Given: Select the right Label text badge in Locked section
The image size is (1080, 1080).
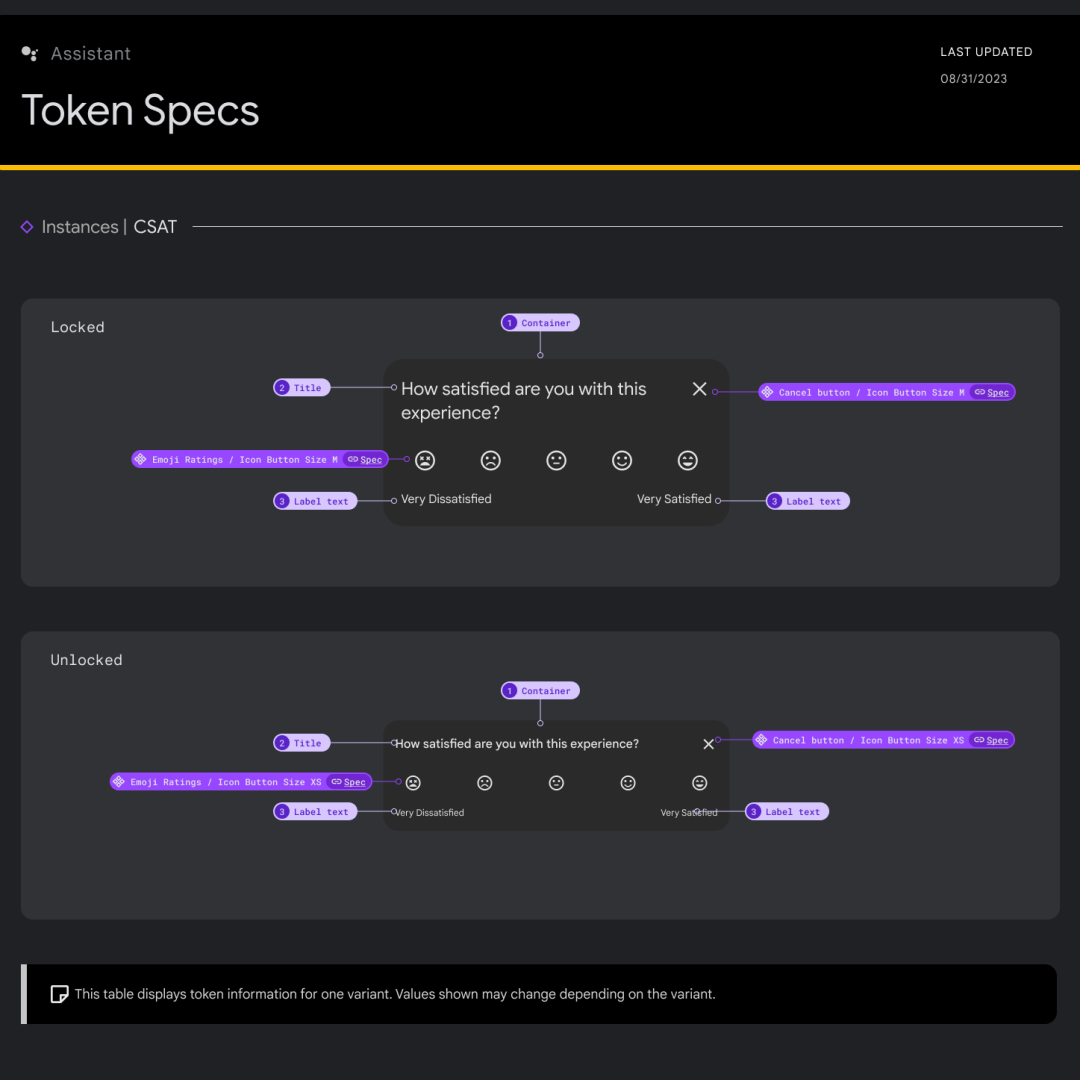Looking at the screenshot, I should point(808,501).
